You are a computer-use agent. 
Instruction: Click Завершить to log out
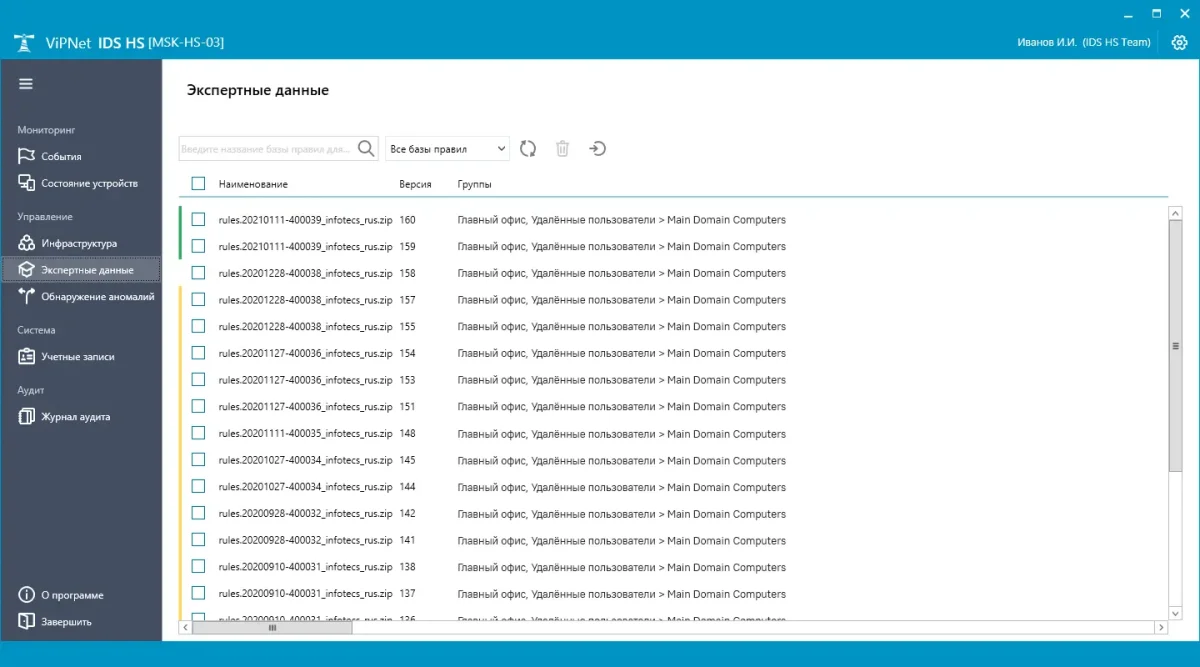click(x=66, y=621)
